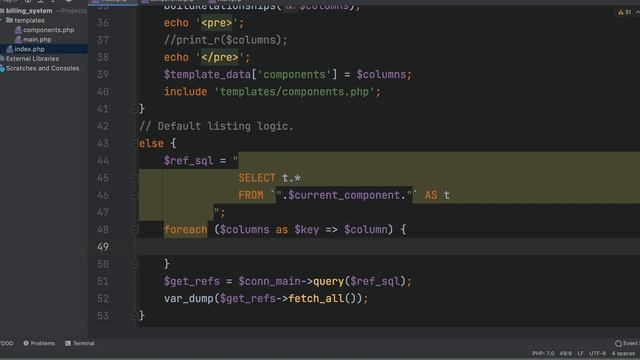Toggle fold marker on line 46
The image size is (640, 360).
[x=134, y=195]
